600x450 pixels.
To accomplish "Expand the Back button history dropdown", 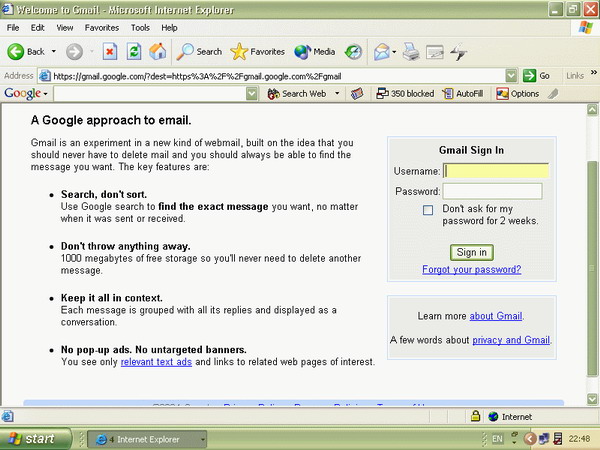I will point(54,52).
